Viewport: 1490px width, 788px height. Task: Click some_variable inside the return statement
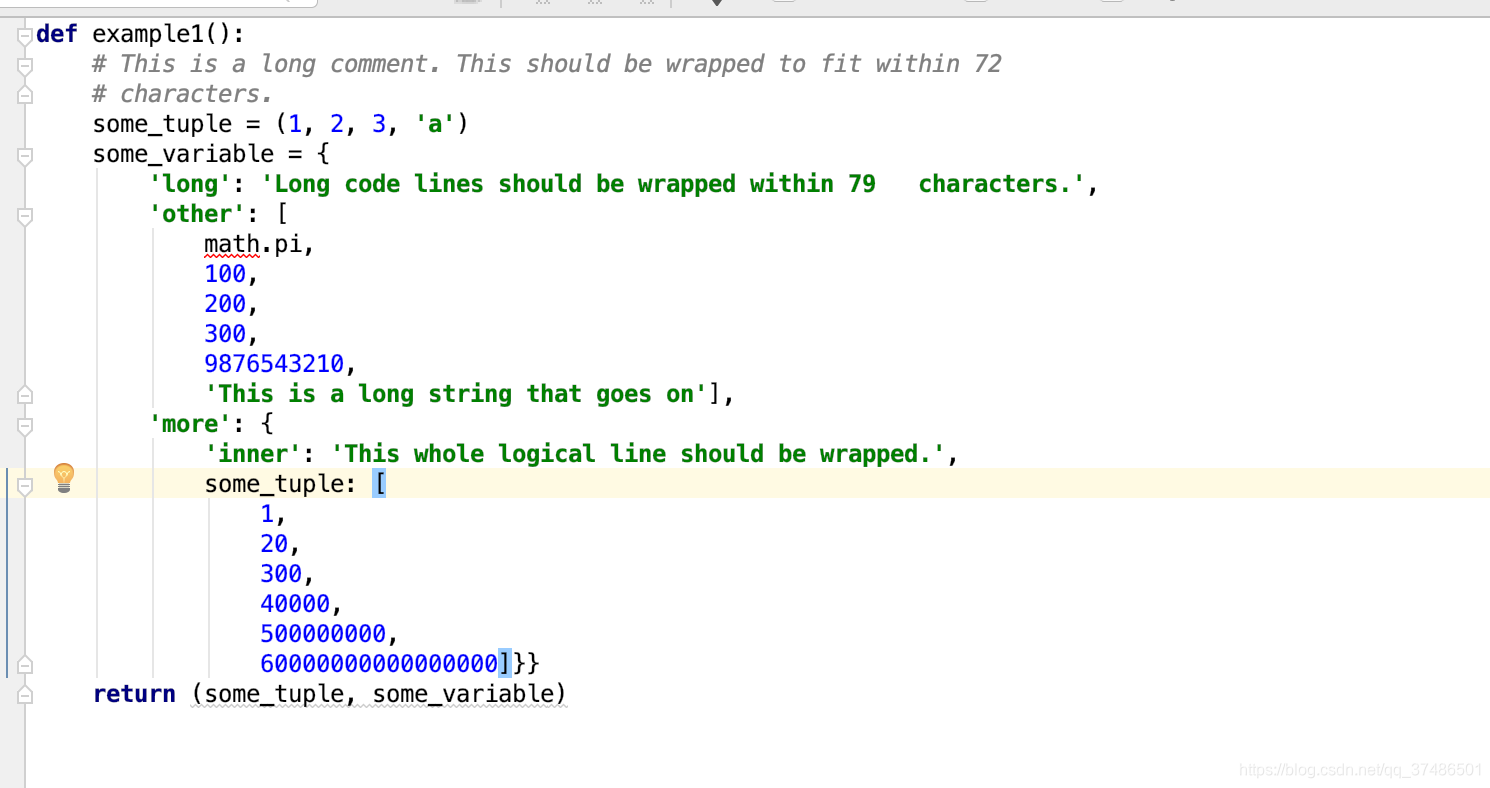463,694
